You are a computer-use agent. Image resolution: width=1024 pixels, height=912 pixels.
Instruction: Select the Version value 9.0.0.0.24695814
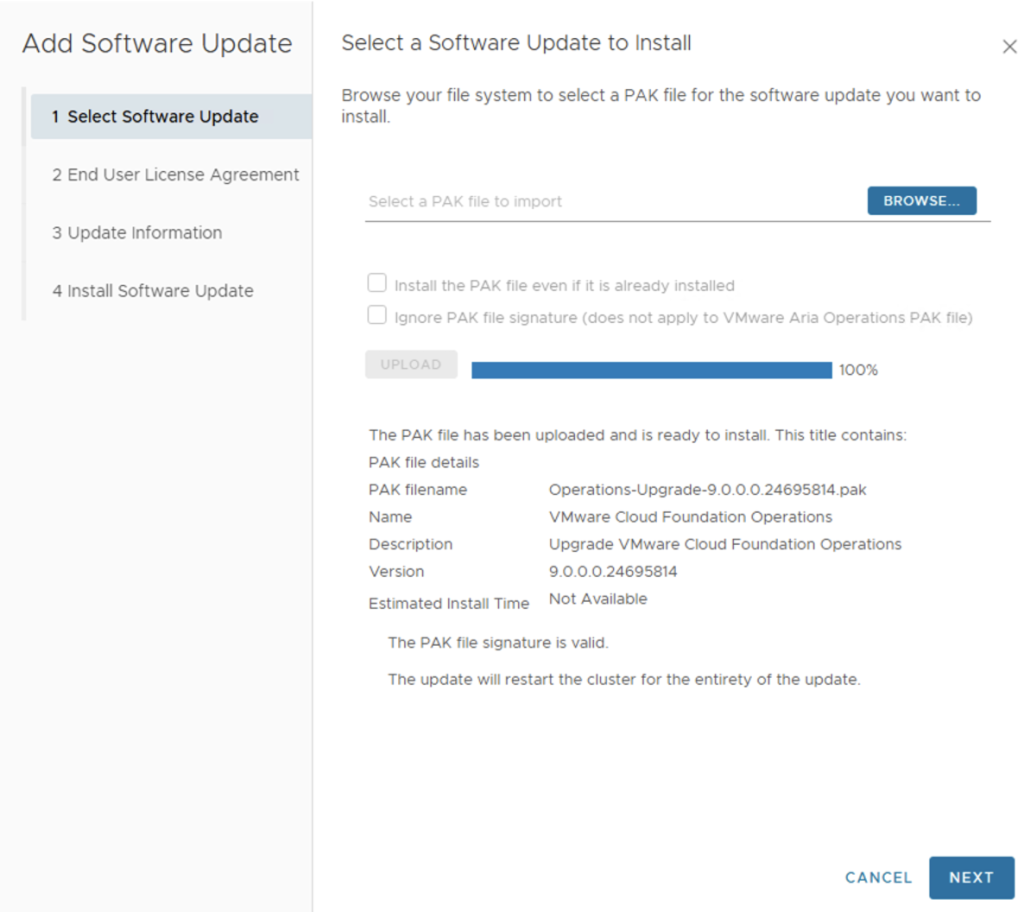coord(613,572)
